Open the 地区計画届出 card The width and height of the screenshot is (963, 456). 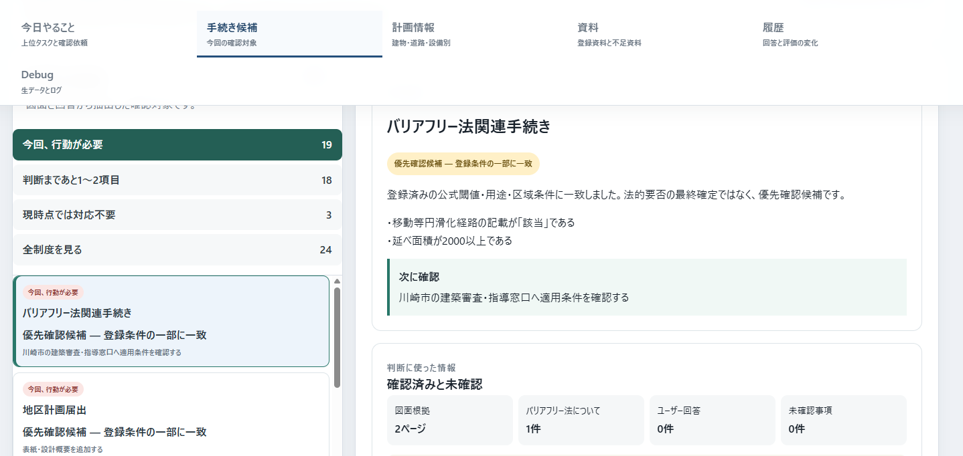171,415
